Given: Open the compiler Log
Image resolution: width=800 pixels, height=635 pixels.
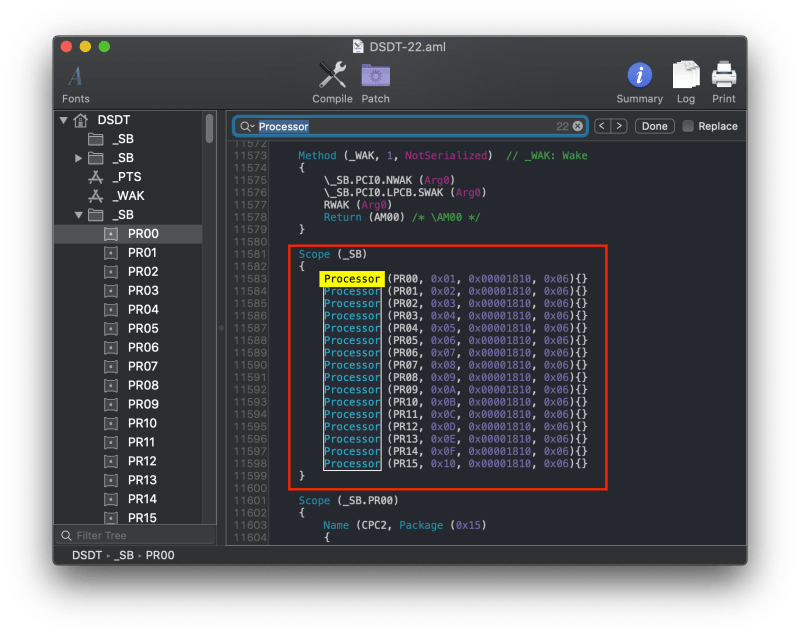Looking at the screenshot, I should point(686,75).
